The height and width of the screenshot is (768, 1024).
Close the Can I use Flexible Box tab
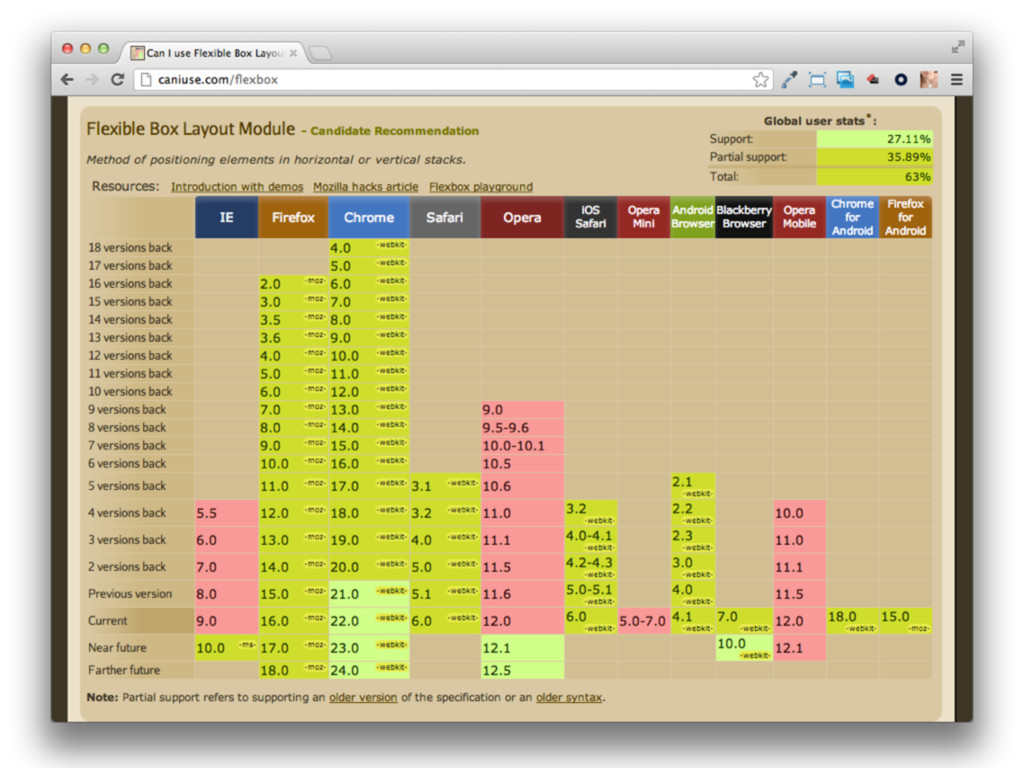pos(293,53)
